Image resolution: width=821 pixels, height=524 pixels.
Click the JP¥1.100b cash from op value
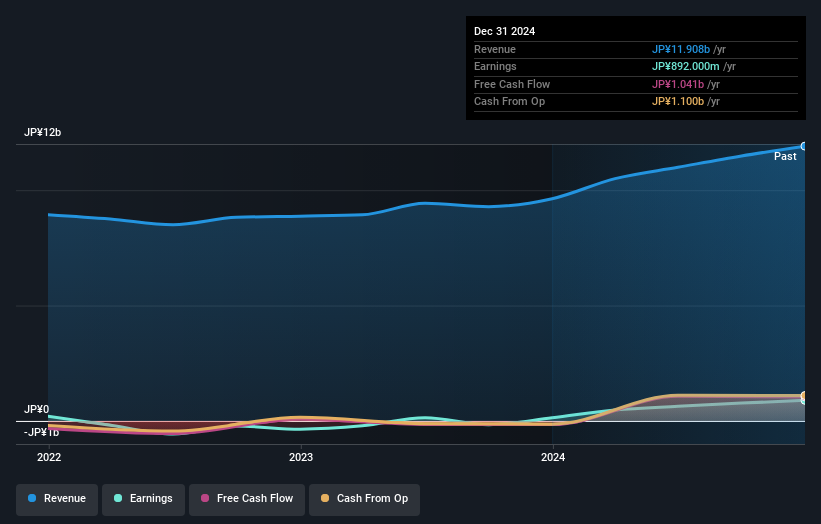coord(678,102)
